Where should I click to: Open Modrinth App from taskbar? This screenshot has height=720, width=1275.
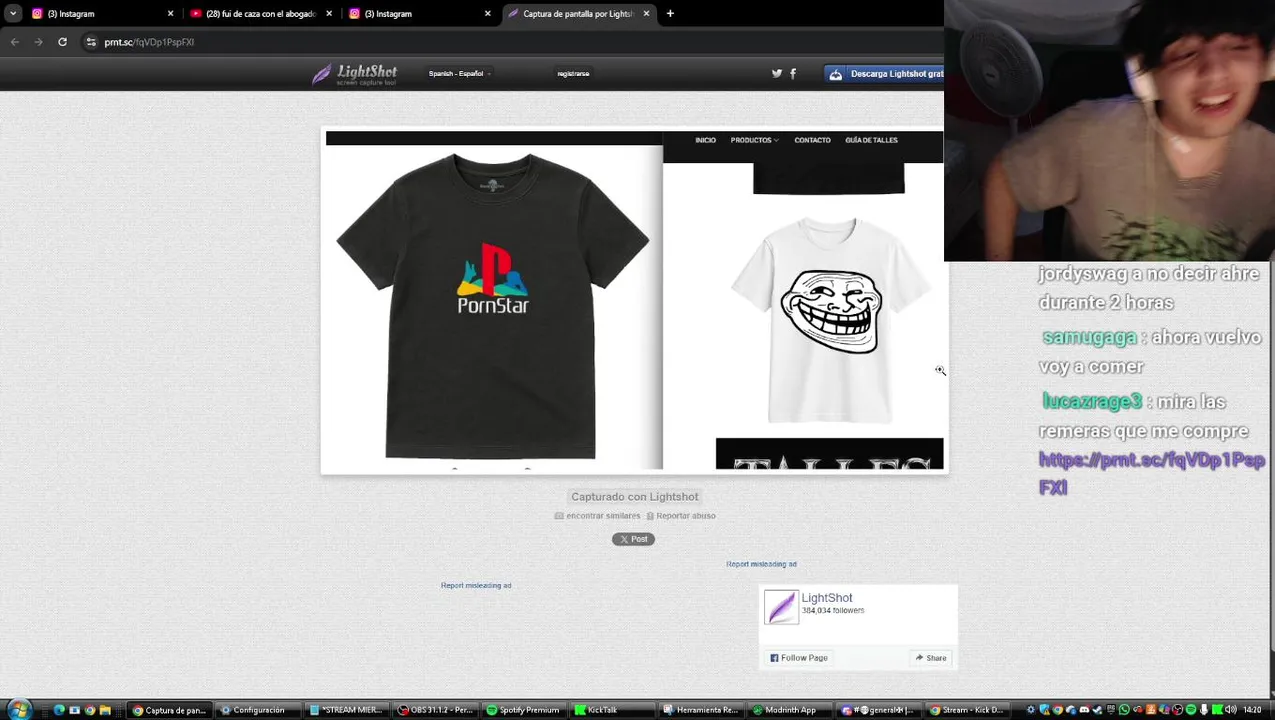point(790,710)
